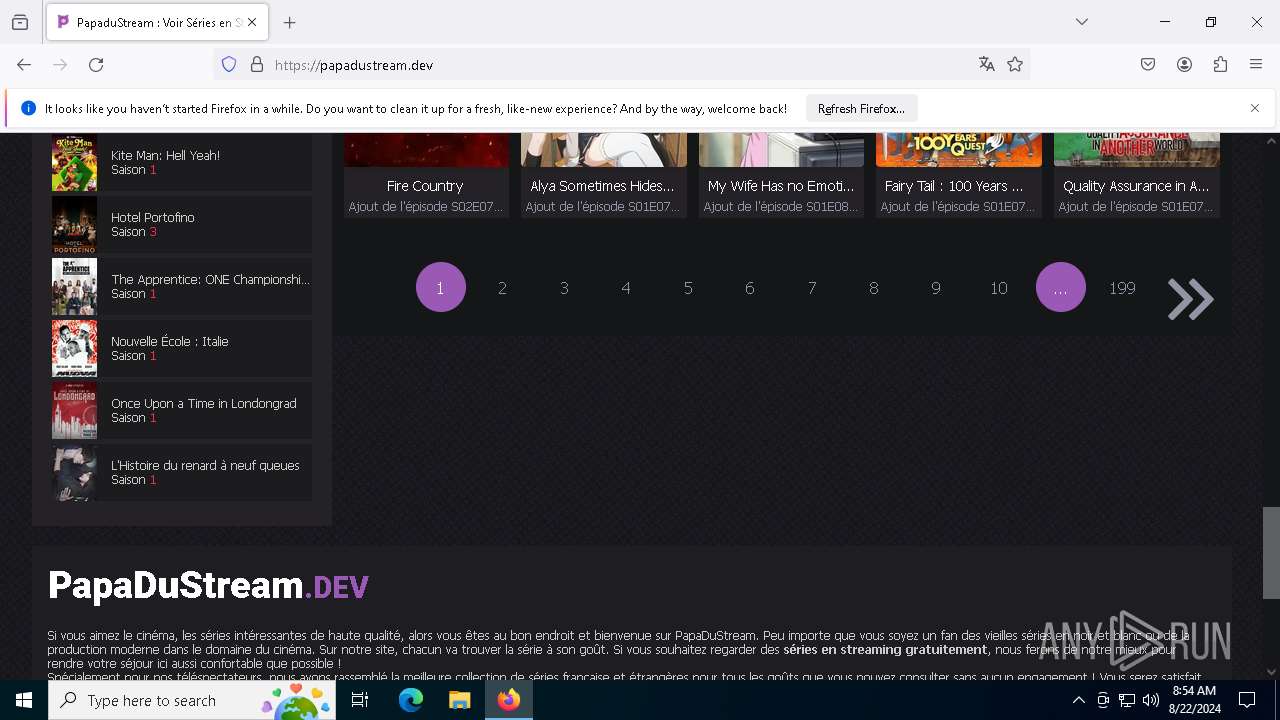Open the Windows Start menu
This screenshot has width=1280, height=720.
(24, 700)
